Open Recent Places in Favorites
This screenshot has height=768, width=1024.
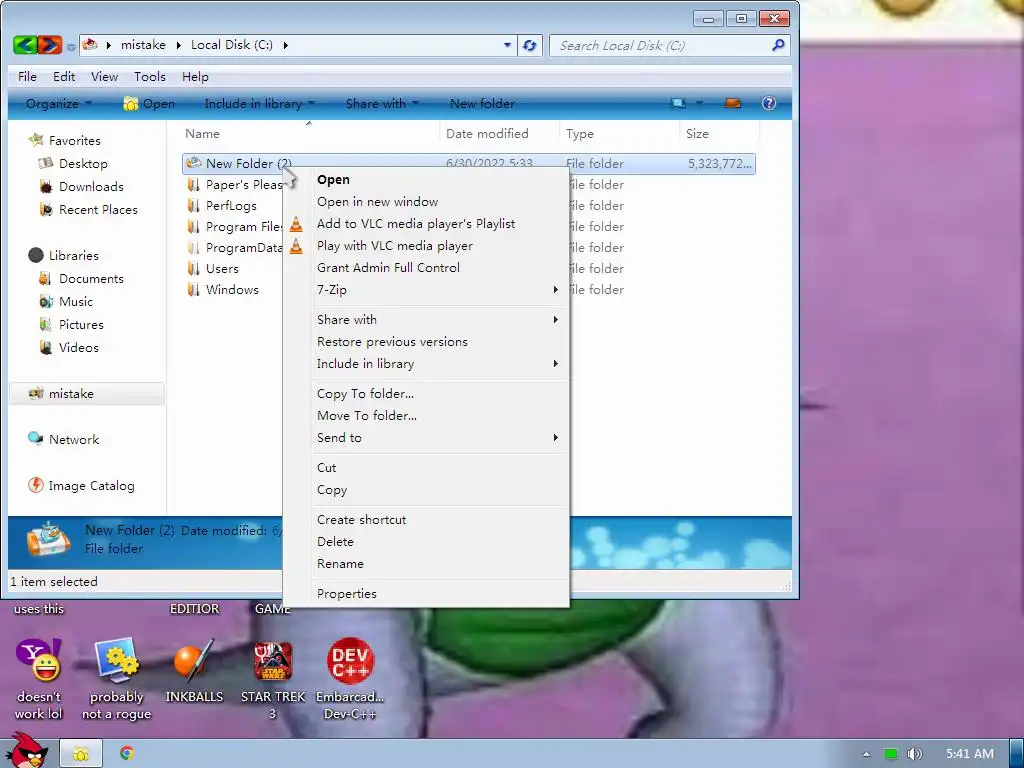pyautogui.click(x=98, y=210)
